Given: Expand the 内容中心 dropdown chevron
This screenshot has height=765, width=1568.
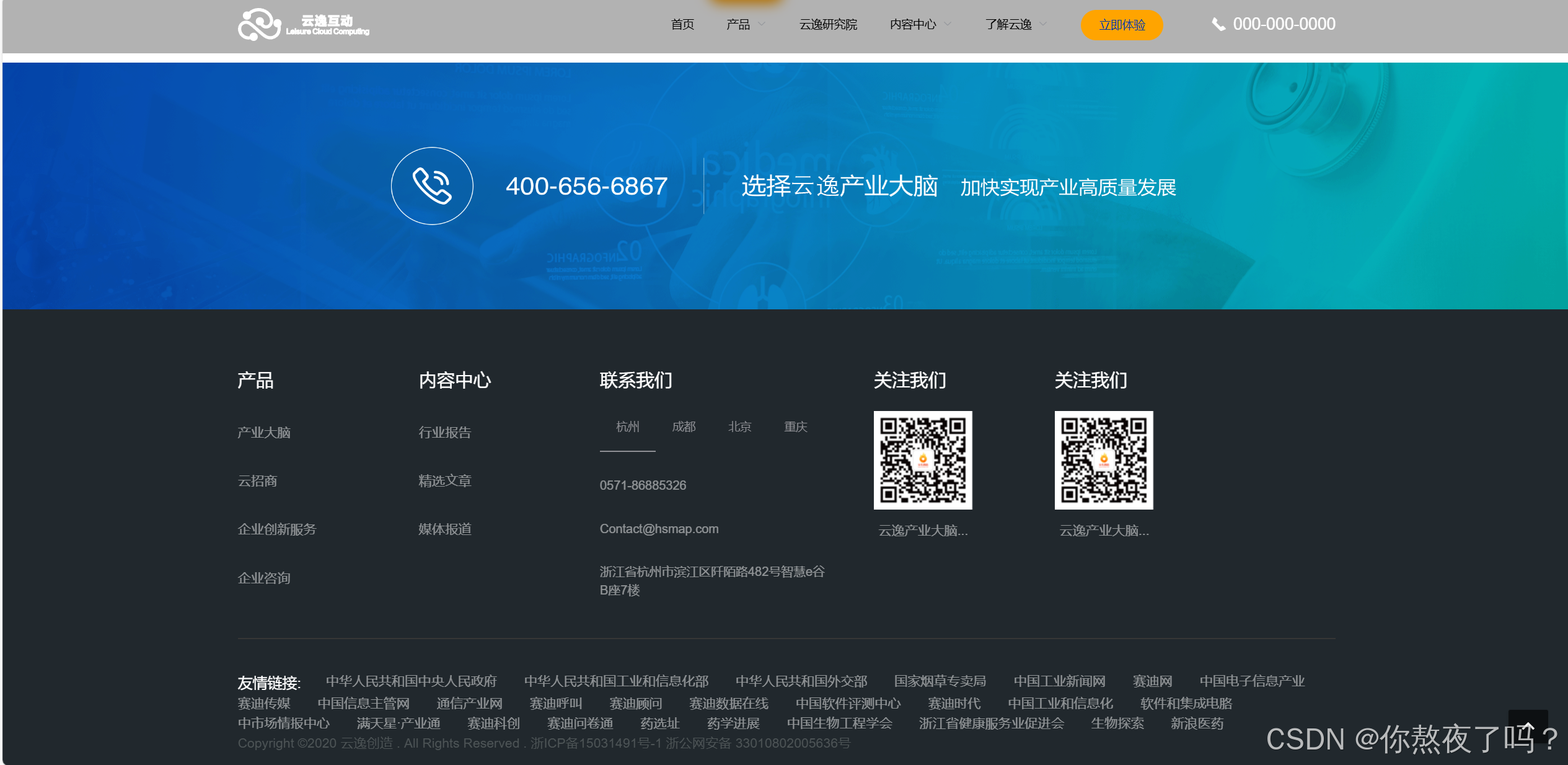Looking at the screenshot, I should coord(948,24).
